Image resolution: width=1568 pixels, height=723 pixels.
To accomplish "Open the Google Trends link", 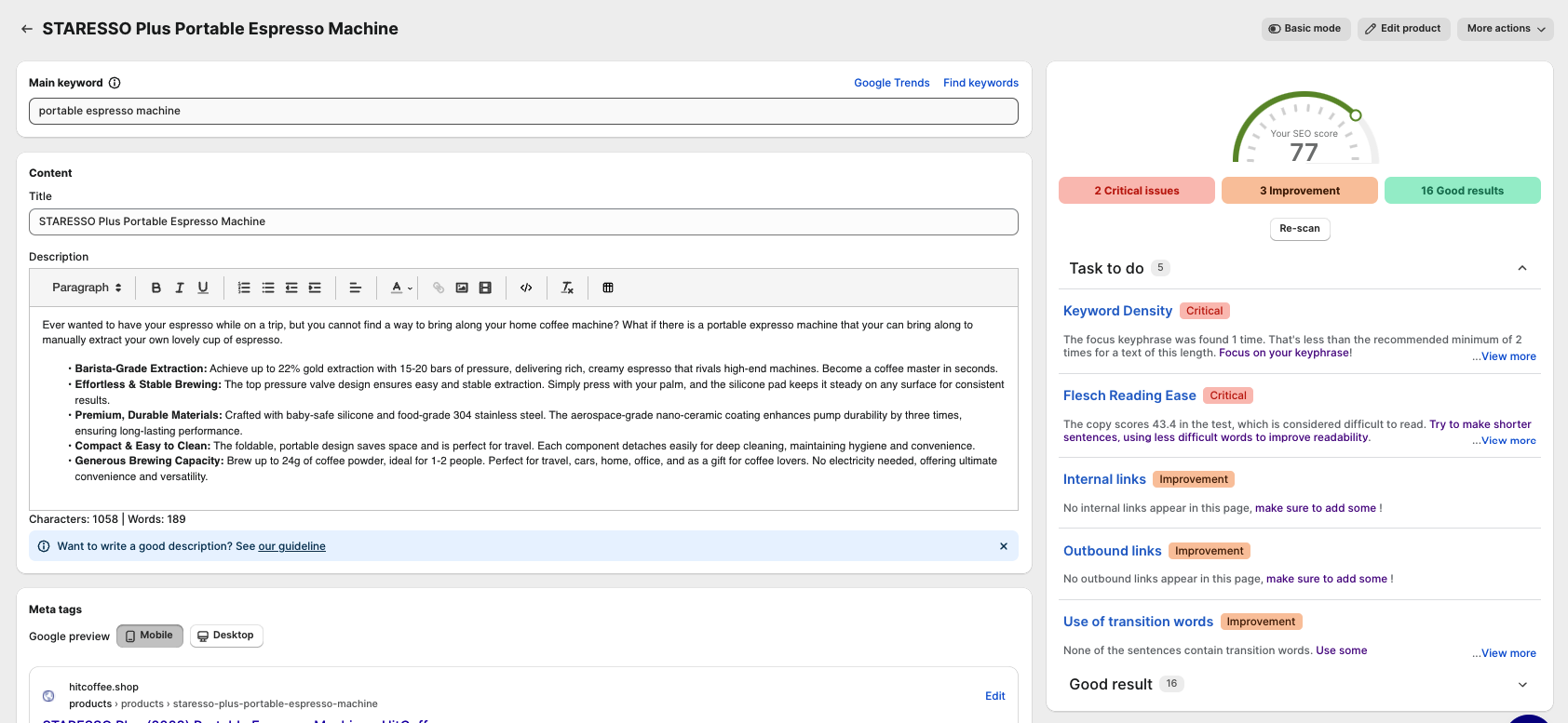I will [x=891, y=83].
